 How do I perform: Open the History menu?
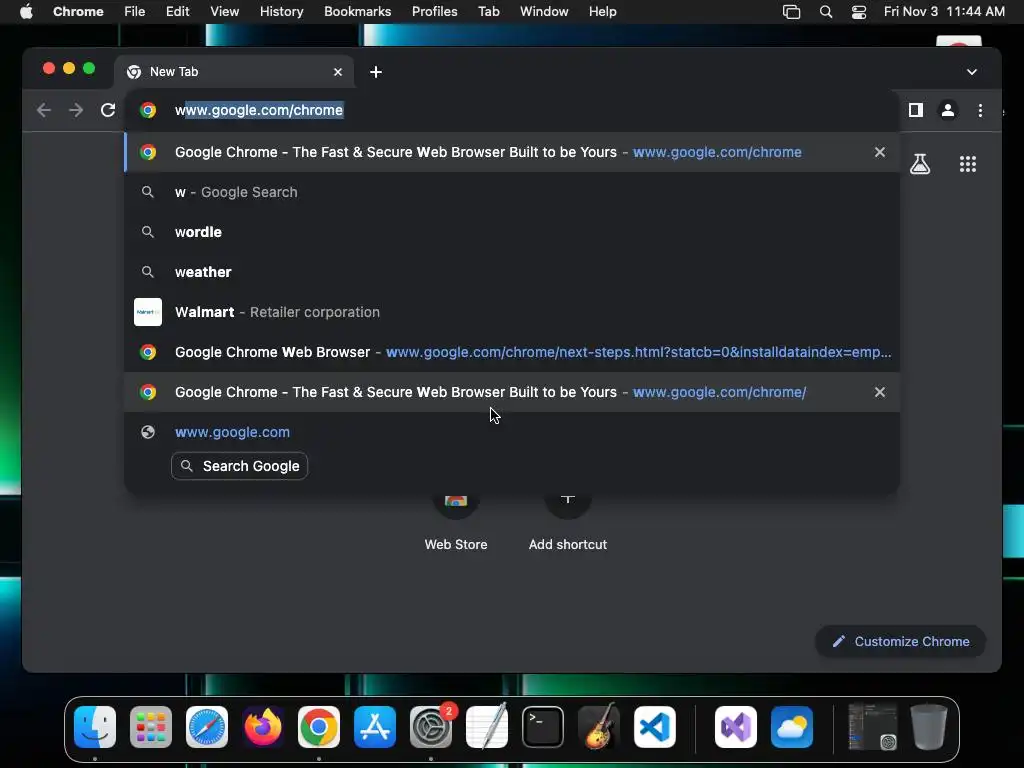(x=281, y=12)
